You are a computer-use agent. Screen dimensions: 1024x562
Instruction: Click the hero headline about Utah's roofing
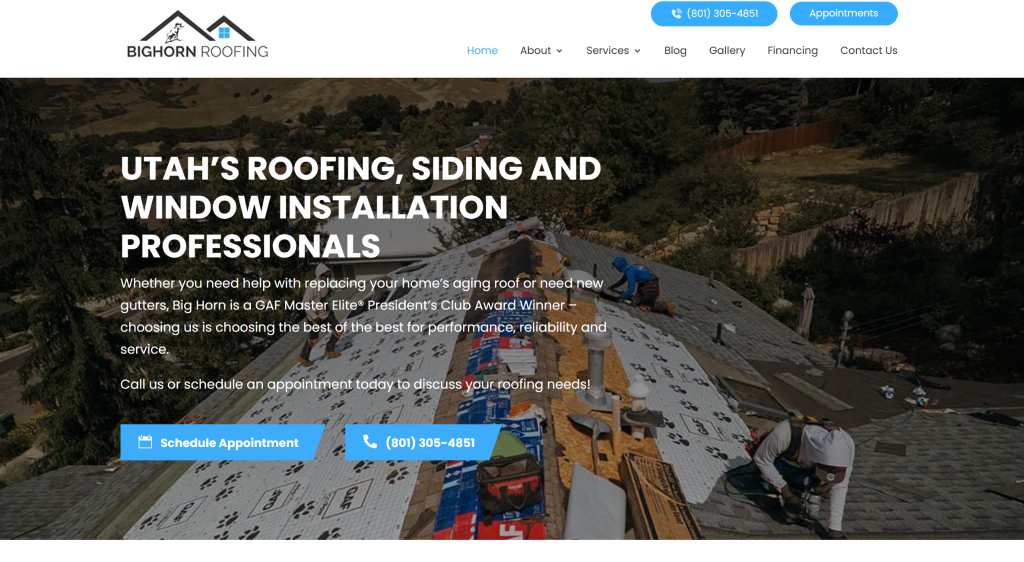[360, 207]
